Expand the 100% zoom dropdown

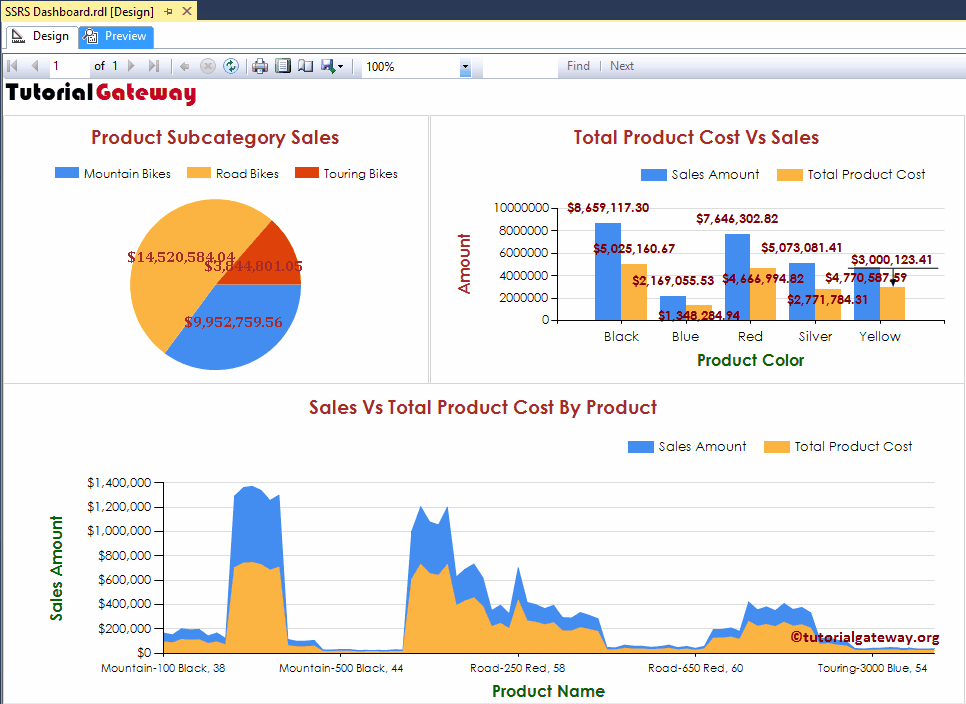click(x=465, y=67)
